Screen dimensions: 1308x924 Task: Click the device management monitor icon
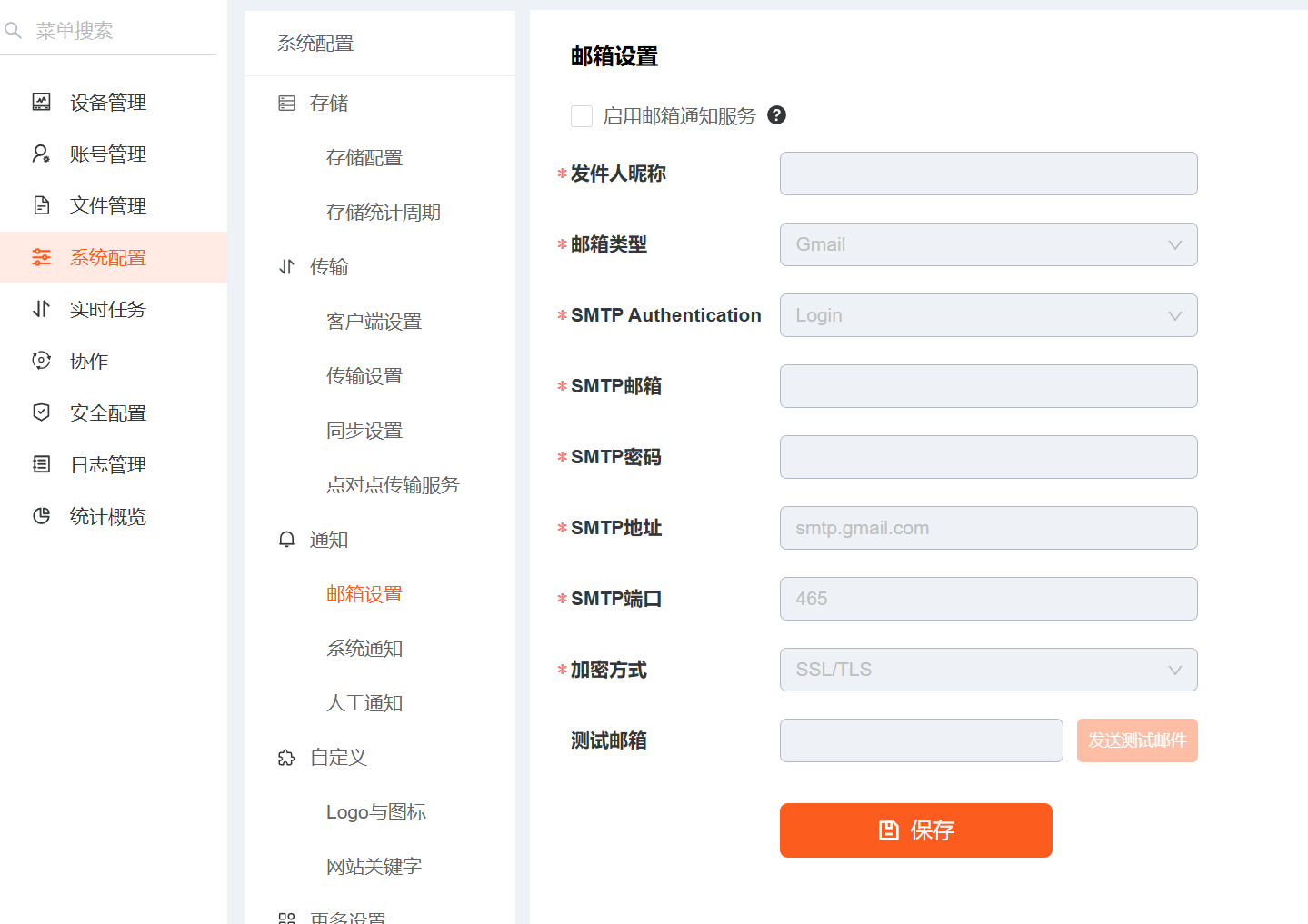click(41, 102)
